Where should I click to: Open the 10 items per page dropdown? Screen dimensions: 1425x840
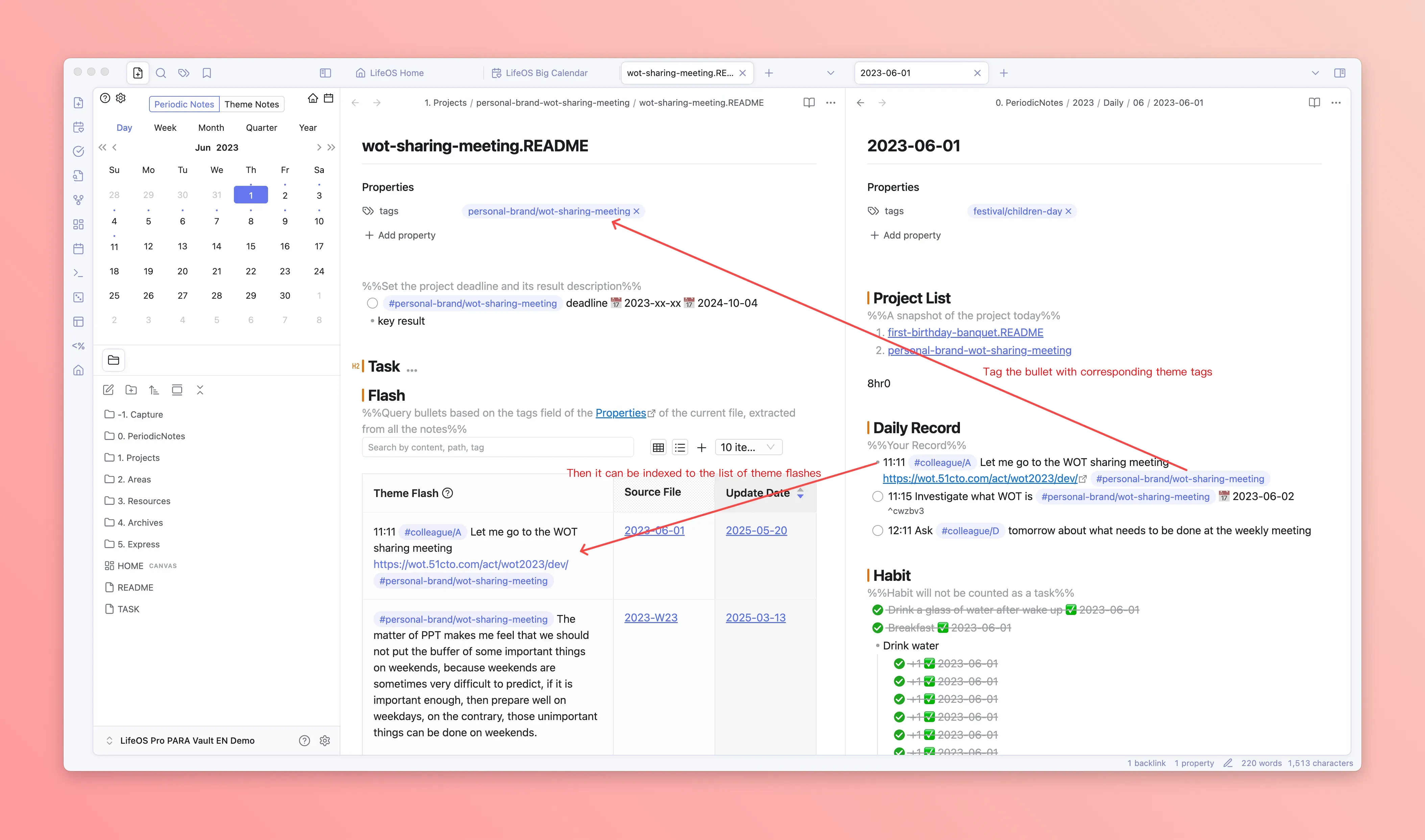coord(748,447)
